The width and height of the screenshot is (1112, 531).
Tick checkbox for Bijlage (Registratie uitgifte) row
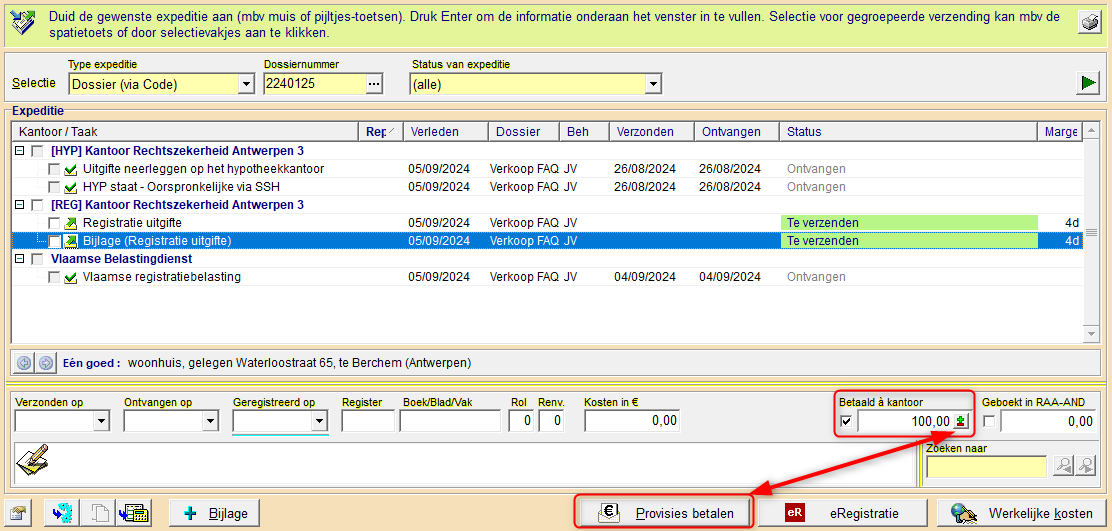pos(54,241)
